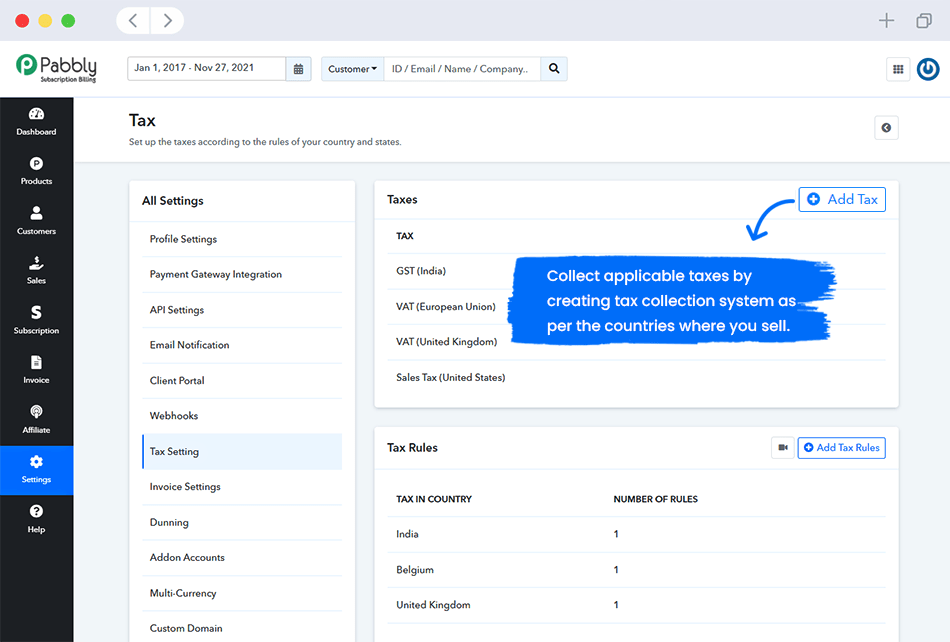This screenshot has height=642, width=950.
Task: Play the Tax Rules tutorial video
Action: point(783,447)
